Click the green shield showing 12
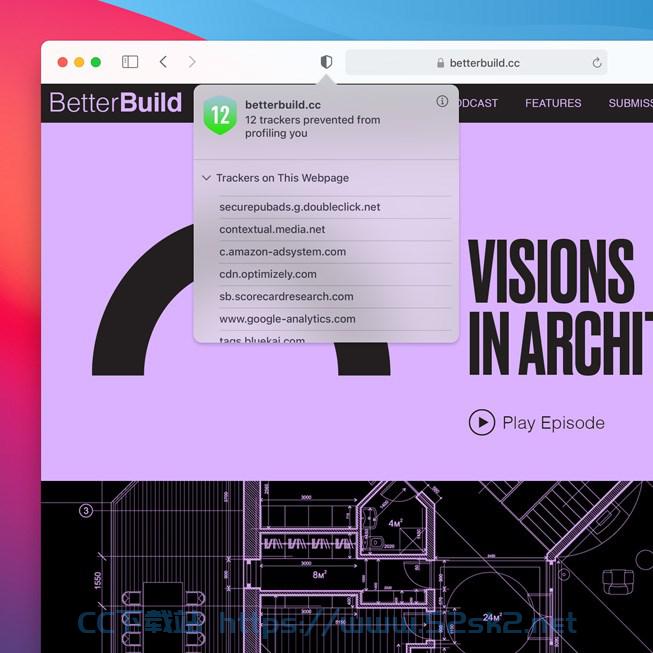The height and width of the screenshot is (653, 653). point(220,115)
